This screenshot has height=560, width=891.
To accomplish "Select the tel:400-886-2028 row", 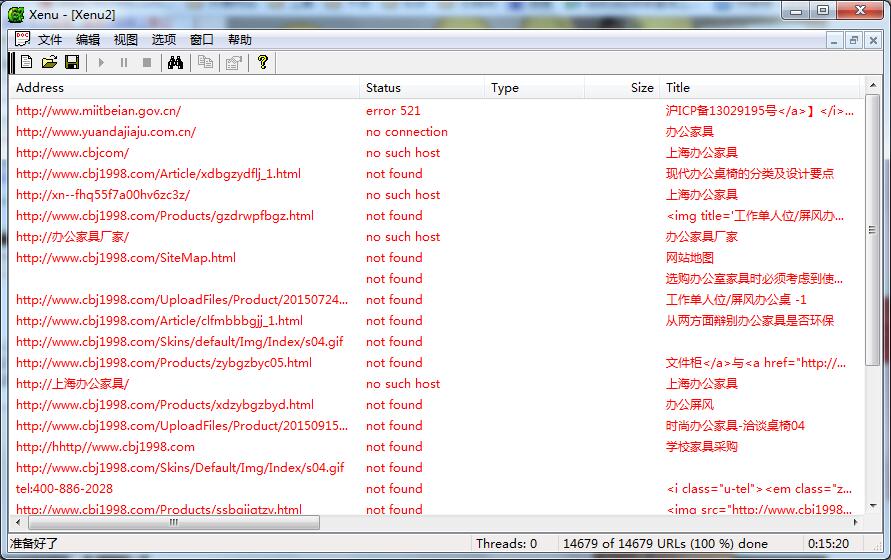I will click(435, 489).
